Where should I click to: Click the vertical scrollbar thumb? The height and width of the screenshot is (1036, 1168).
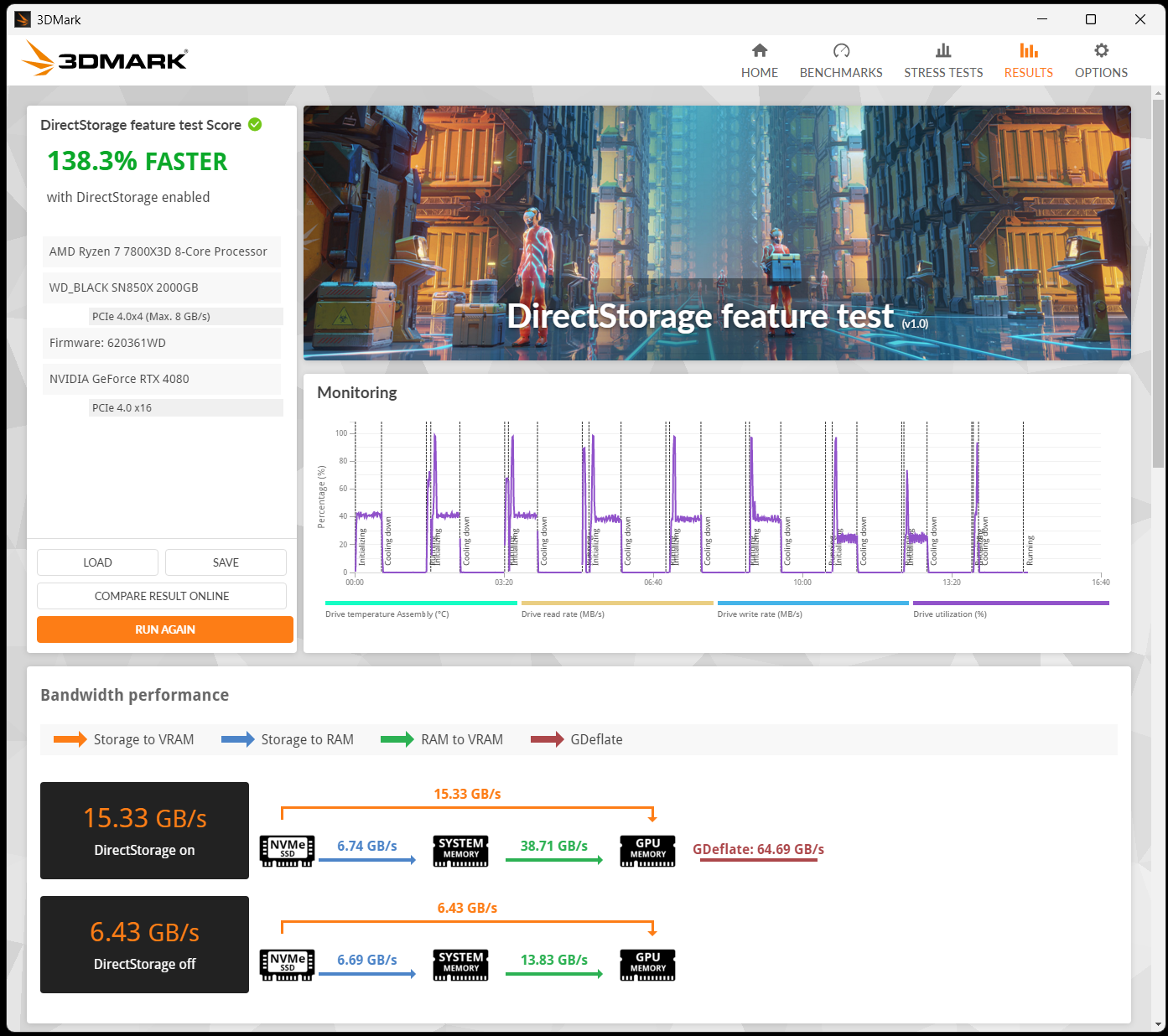[1159, 283]
